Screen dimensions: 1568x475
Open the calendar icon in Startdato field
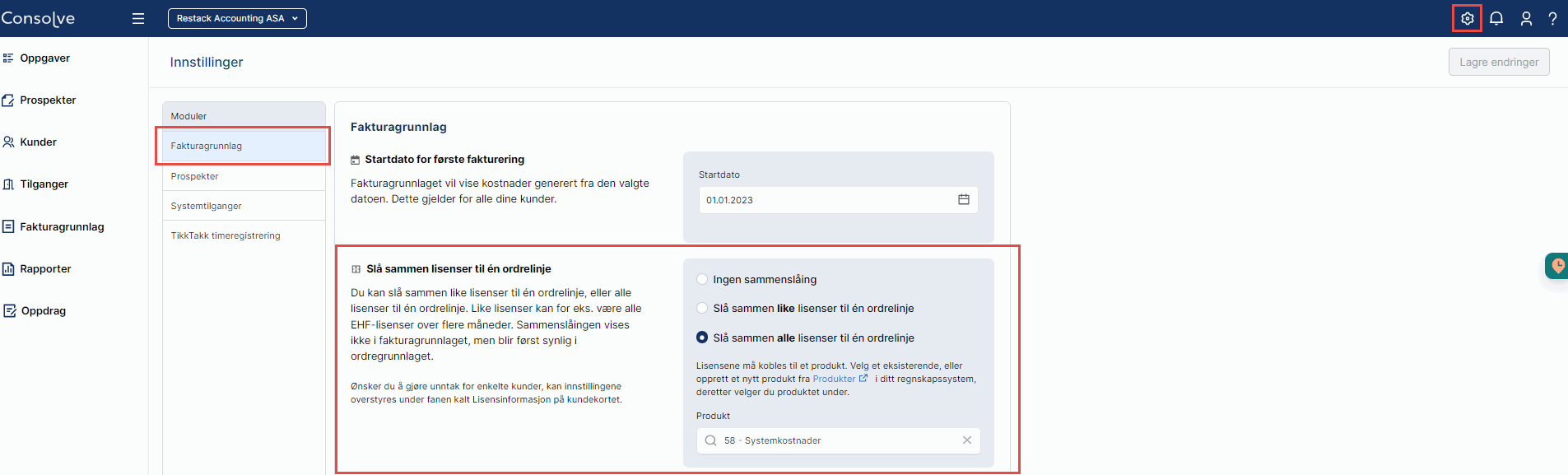tap(963, 200)
